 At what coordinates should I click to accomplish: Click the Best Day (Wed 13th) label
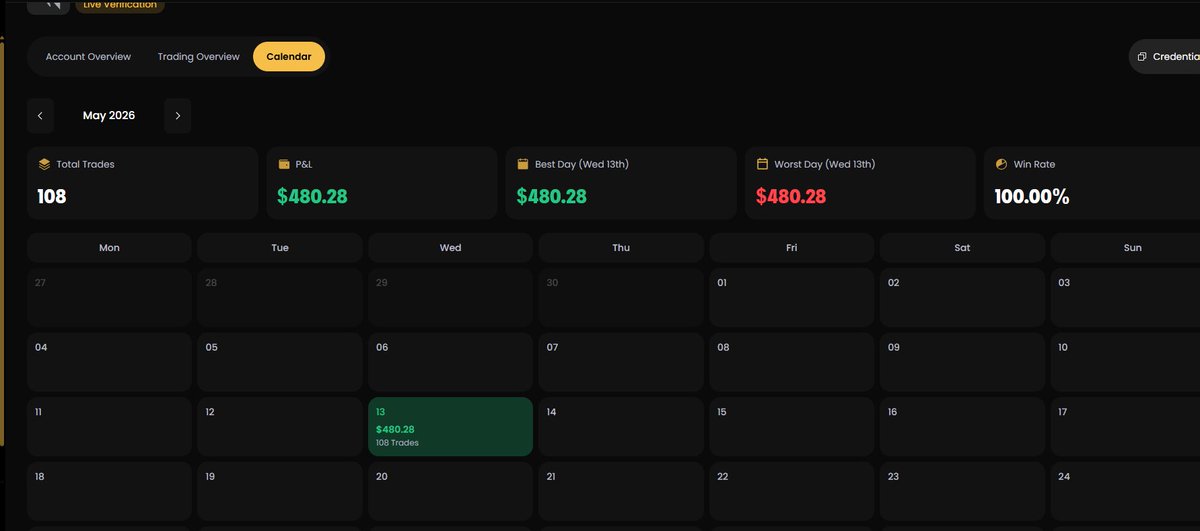(x=582, y=164)
